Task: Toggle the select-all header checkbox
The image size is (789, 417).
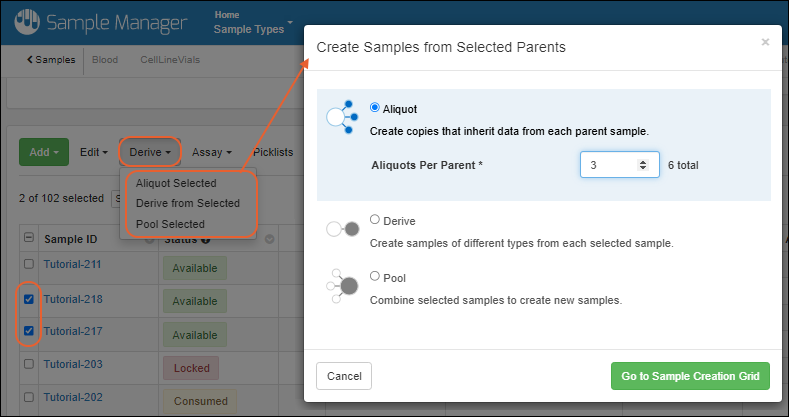Action: 29,239
